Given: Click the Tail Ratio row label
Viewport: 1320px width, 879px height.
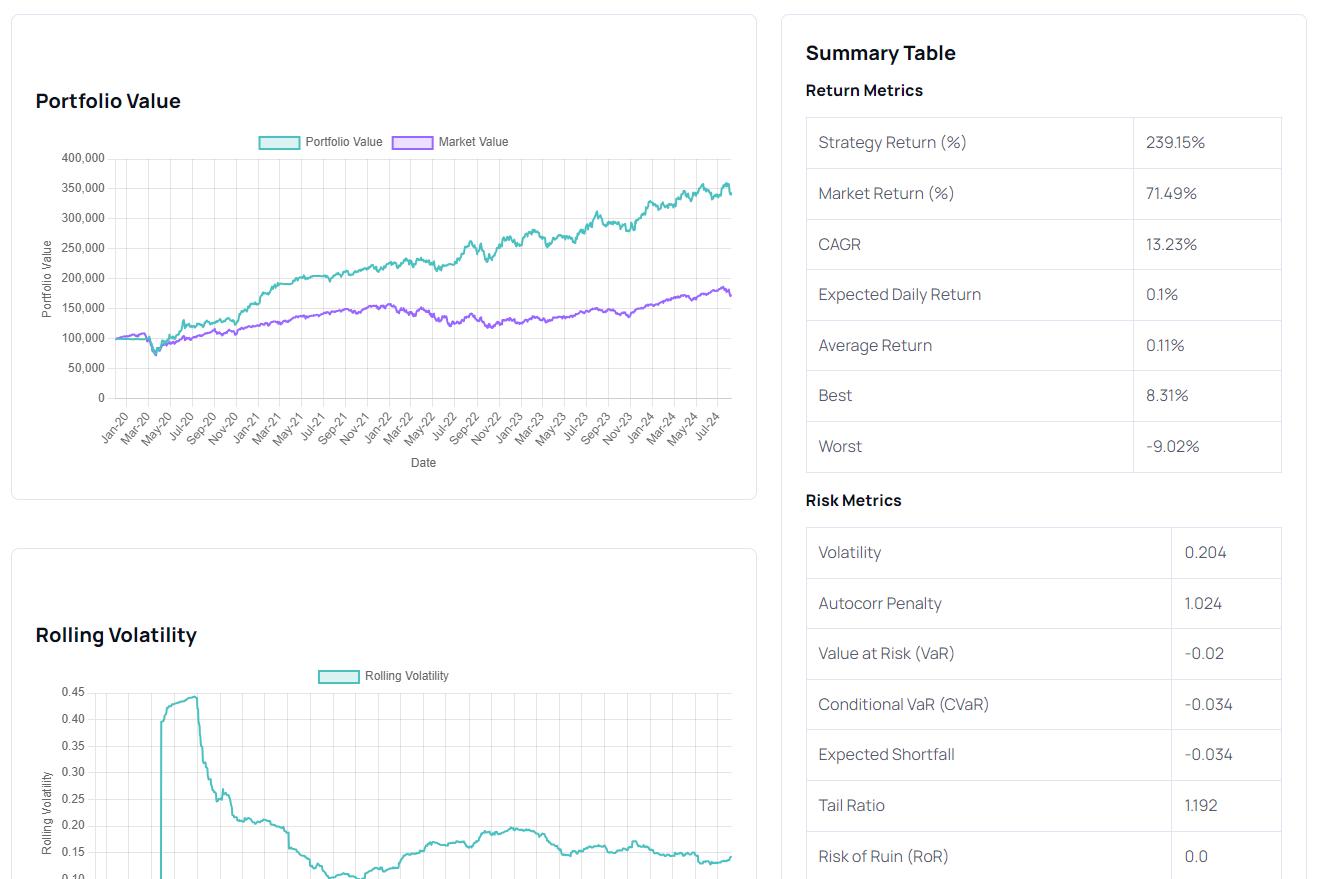Looking at the screenshot, I should pos(851,805).
